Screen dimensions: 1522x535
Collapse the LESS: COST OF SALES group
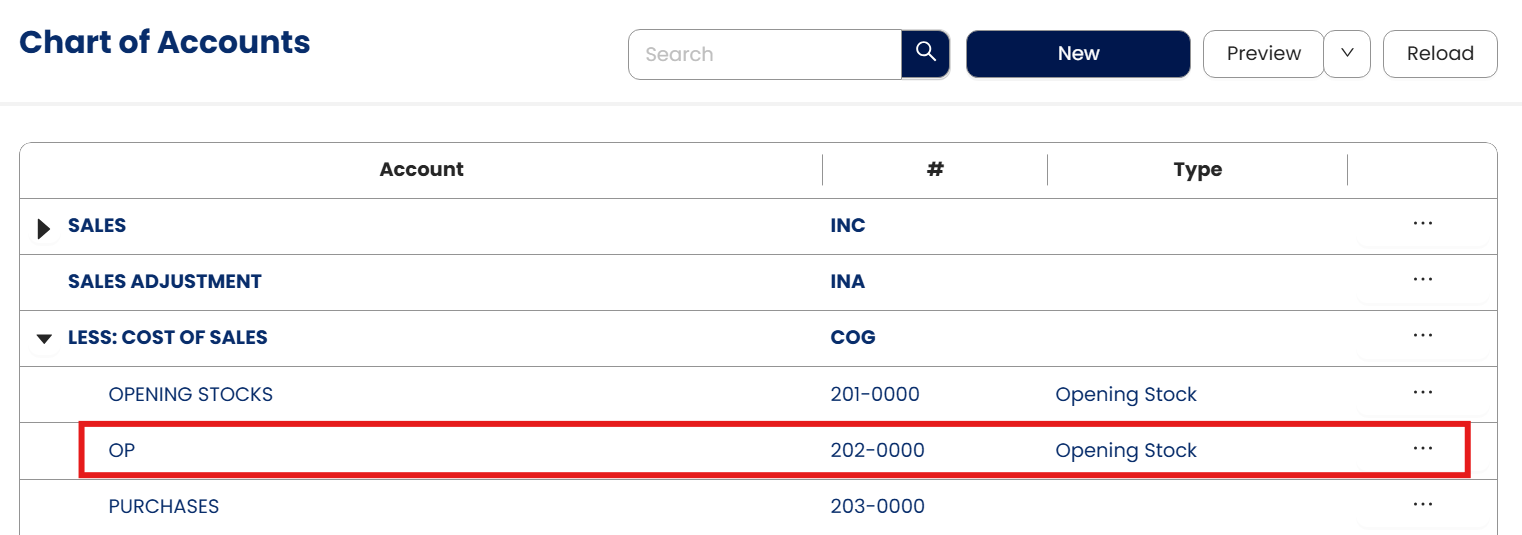pyautogui.click(x=43, y=339)
